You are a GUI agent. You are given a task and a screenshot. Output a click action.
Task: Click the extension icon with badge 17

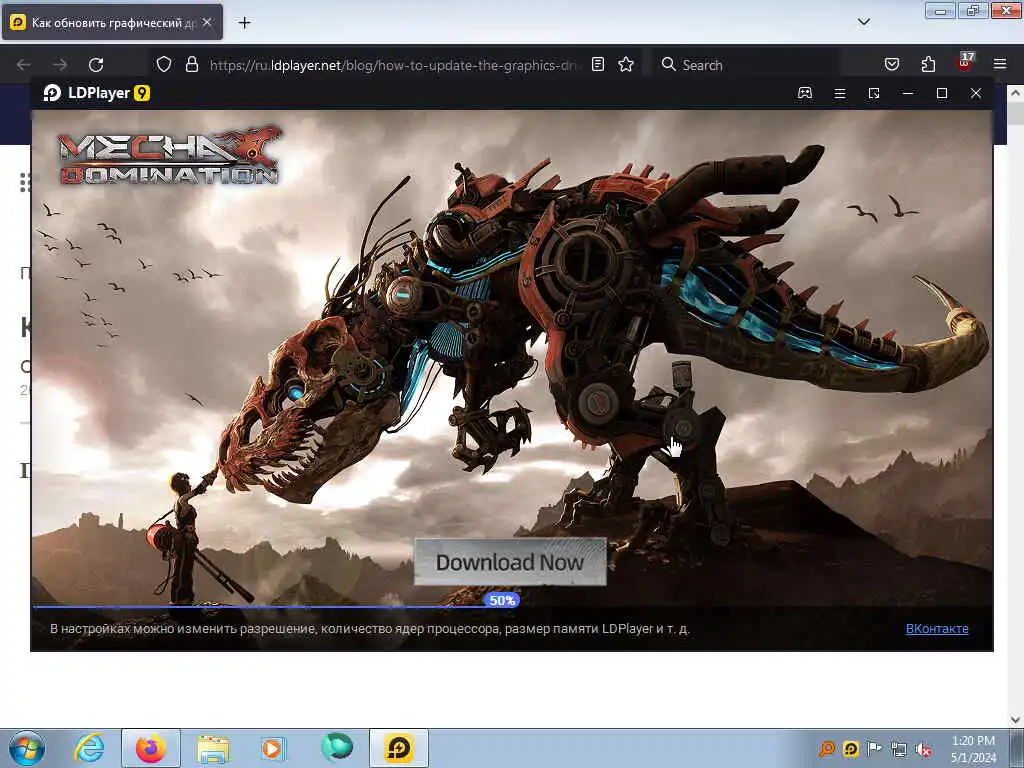click(x=965, y=63)
